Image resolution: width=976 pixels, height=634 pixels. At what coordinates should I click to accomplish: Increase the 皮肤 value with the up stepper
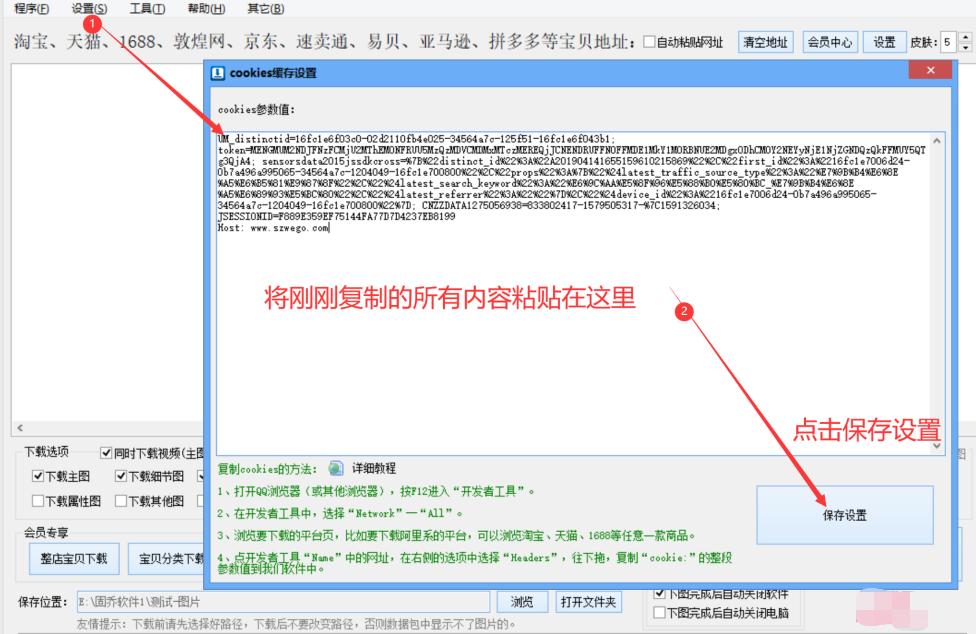965,37
